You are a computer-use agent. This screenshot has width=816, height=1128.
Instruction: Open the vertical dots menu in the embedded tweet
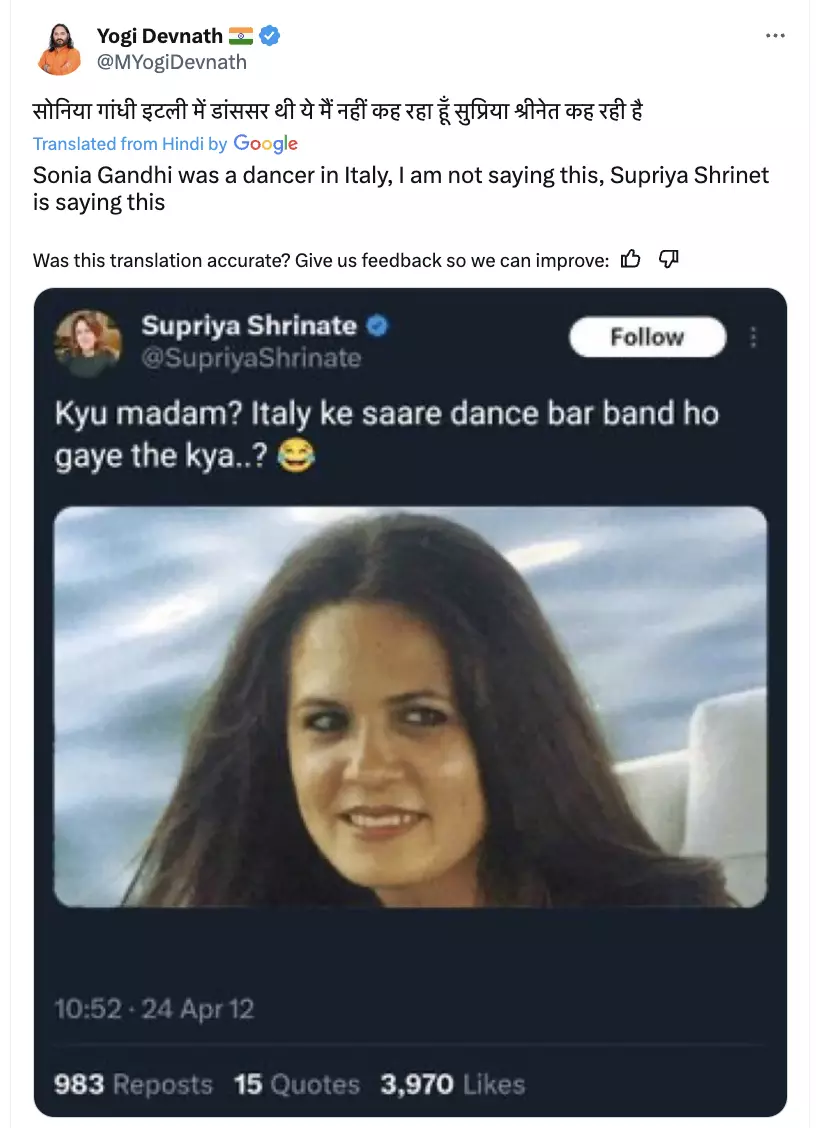coord(753,337)
